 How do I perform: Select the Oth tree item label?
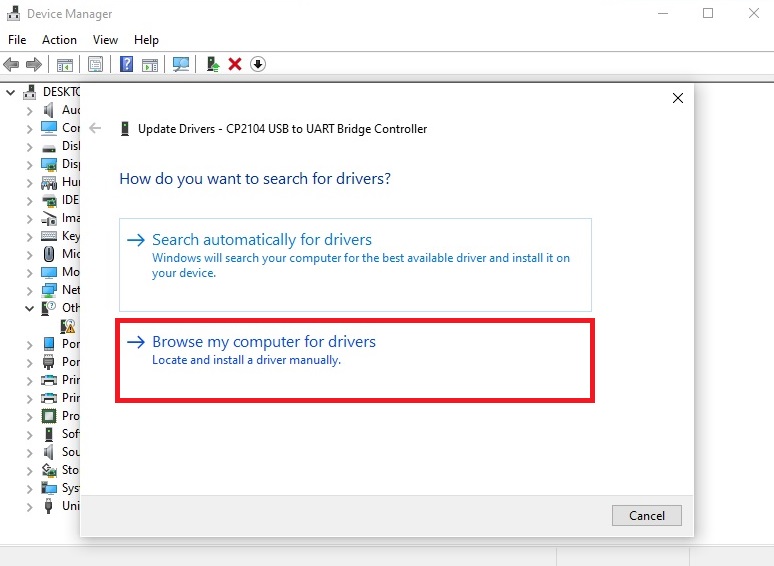click(x=71, y=308)
